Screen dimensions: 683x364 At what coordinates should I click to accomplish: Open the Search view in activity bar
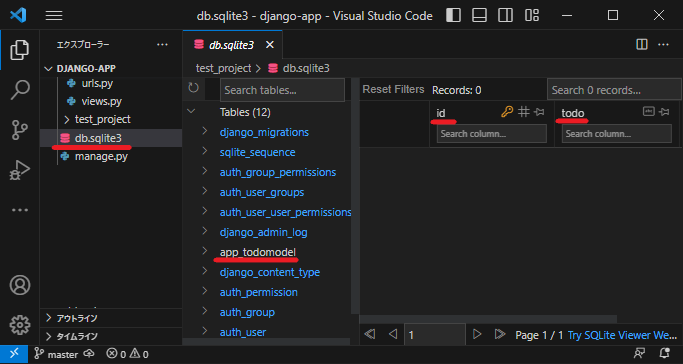[x=20, y=90]
